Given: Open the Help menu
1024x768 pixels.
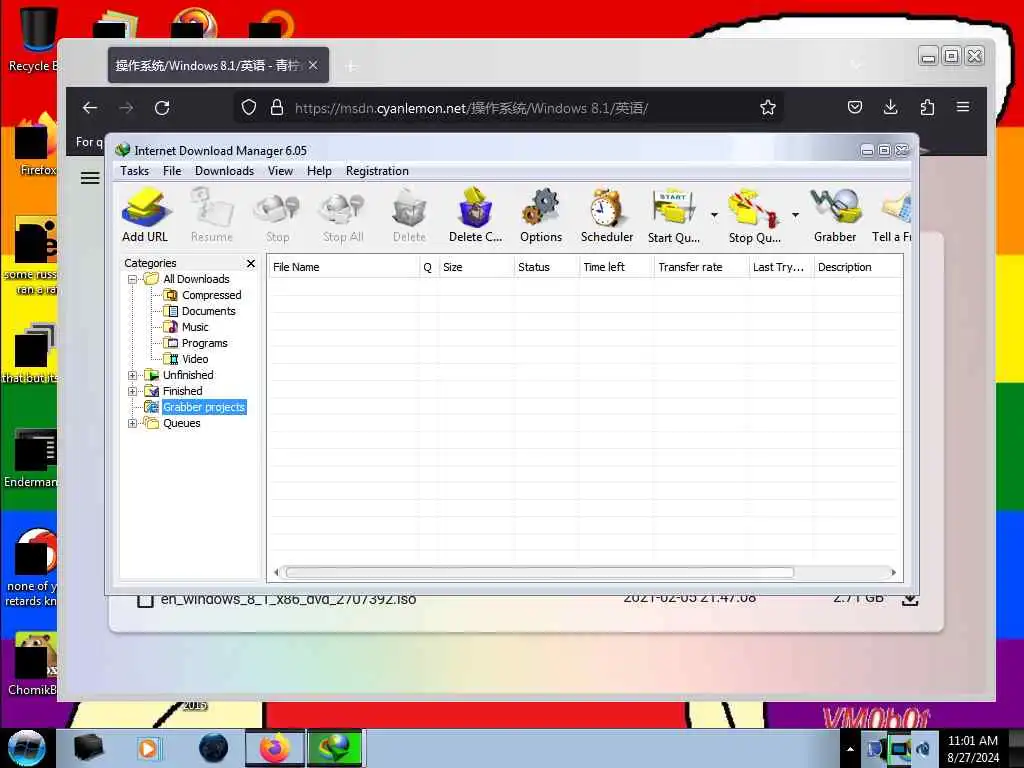Looking at the screenshot, I should (319, 171).
